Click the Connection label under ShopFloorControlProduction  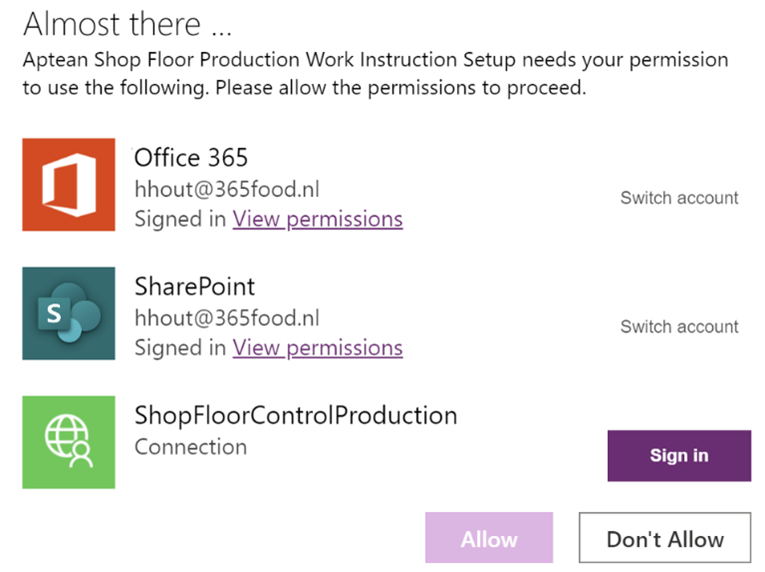coord(190,447)
